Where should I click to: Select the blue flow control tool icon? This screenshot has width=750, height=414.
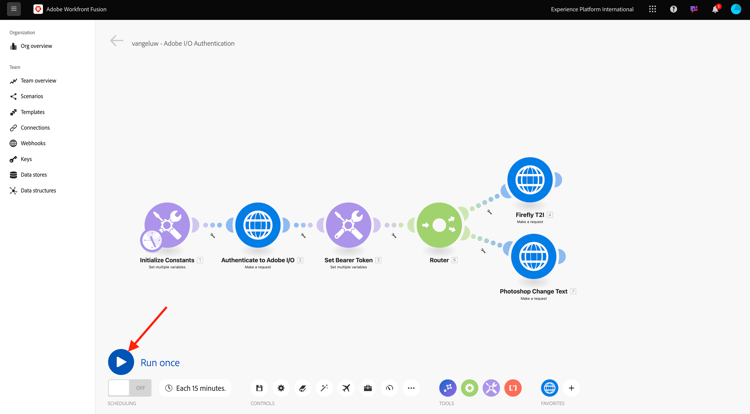[448, 388]
